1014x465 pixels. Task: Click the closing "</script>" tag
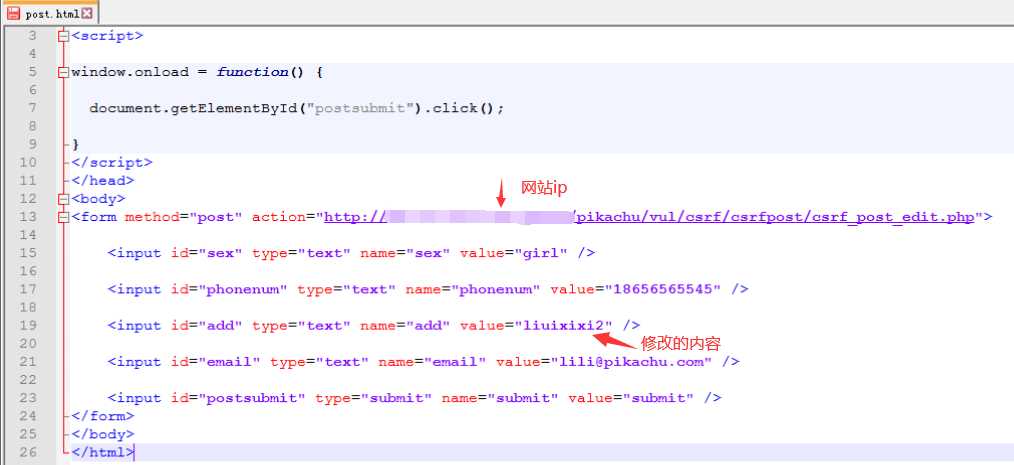[112, 162]
